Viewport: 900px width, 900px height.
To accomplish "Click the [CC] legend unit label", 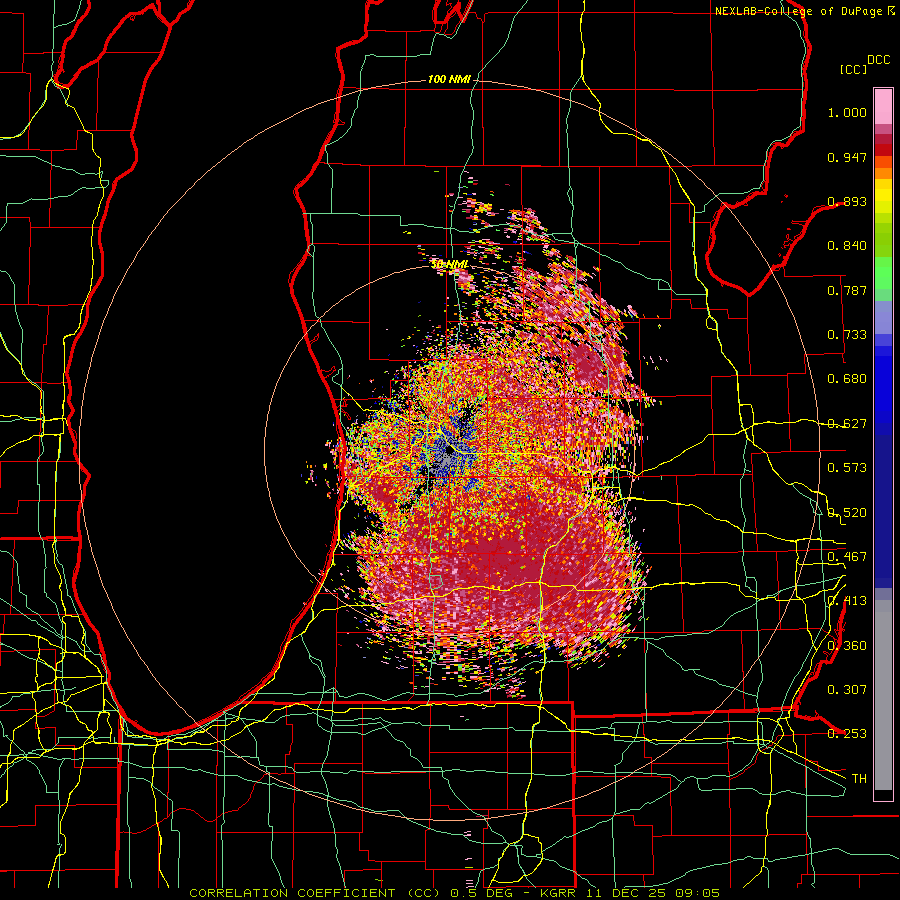I will (x=853, y=69).
